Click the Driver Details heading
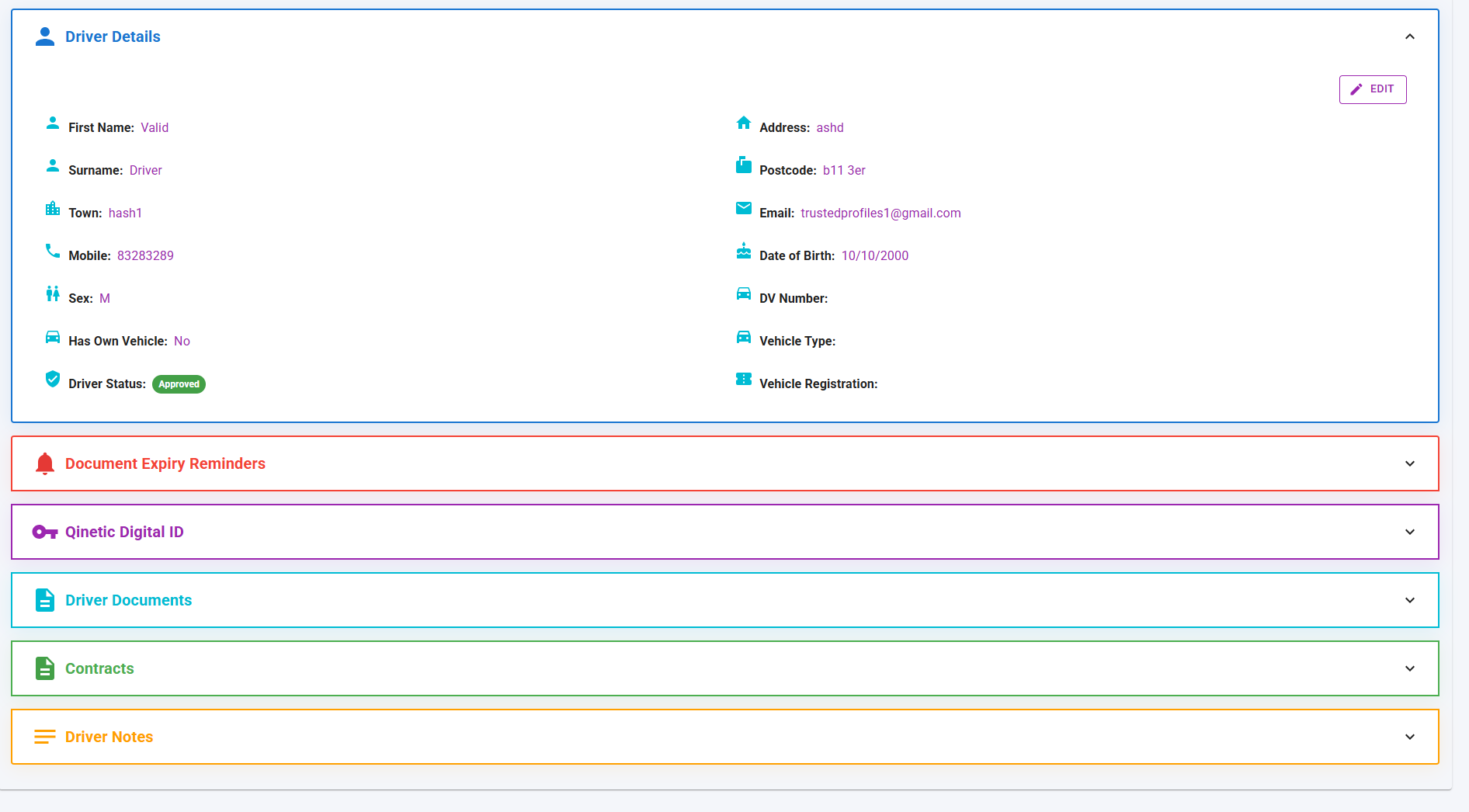The height and width of the screenshot is (812, 1469). pos(113,36)
